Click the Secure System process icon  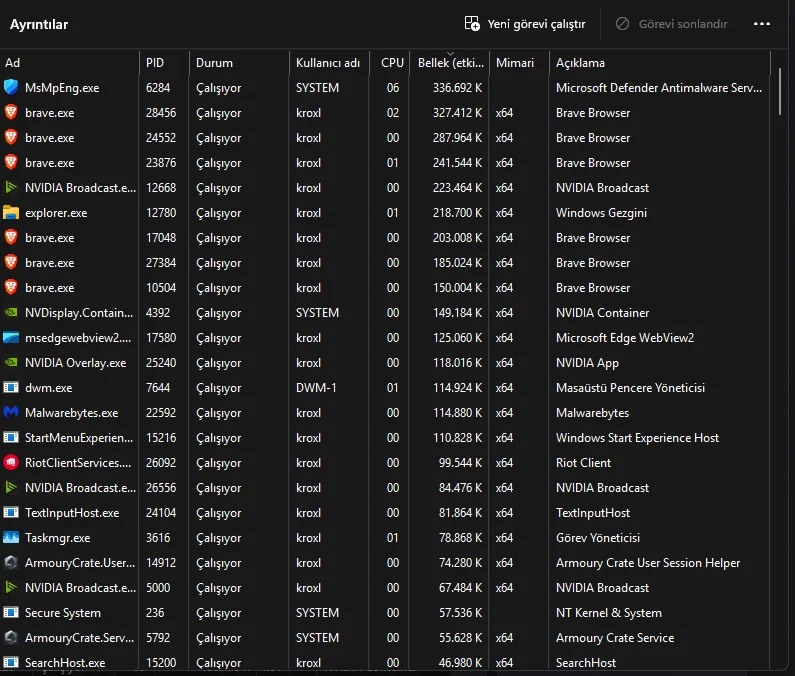point(11,612)
